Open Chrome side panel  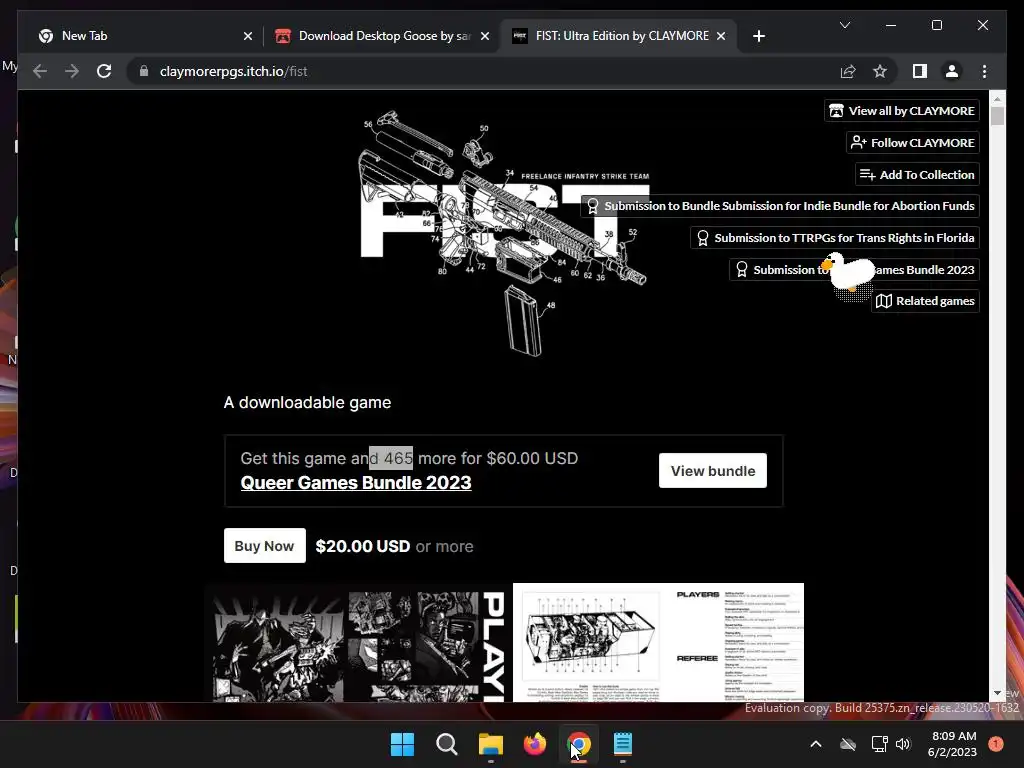coord(920,71)
